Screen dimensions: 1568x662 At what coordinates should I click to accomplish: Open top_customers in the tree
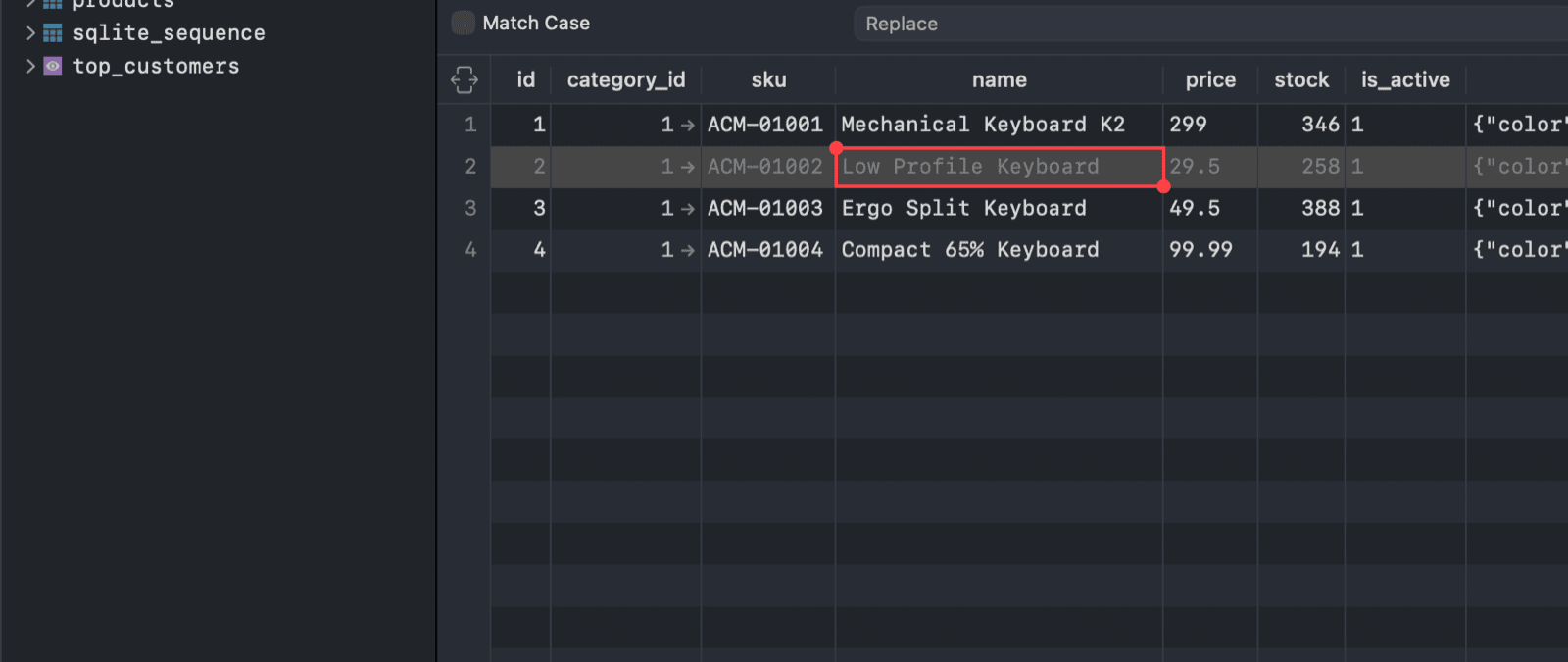(x=156, y=66)
